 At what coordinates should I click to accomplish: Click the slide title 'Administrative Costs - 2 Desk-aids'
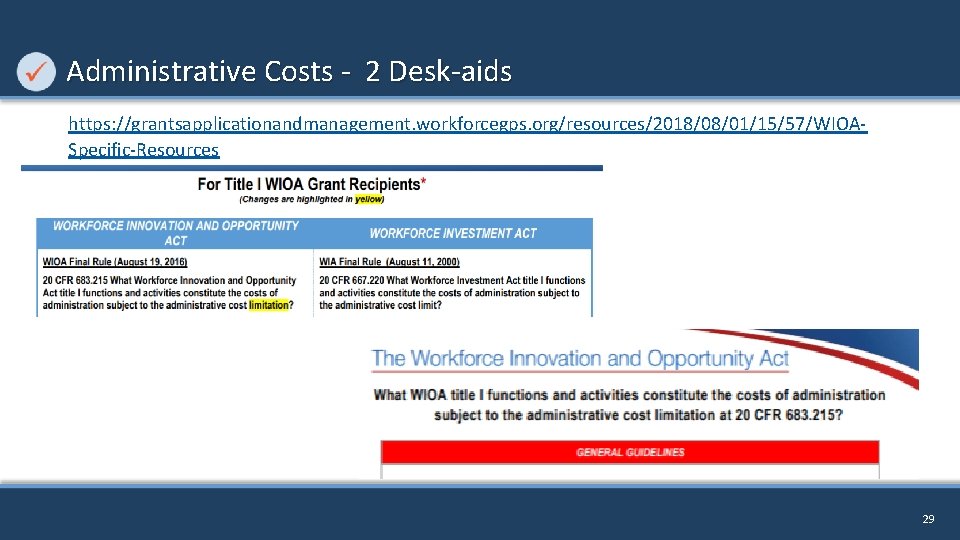click(x=289, y=71)
